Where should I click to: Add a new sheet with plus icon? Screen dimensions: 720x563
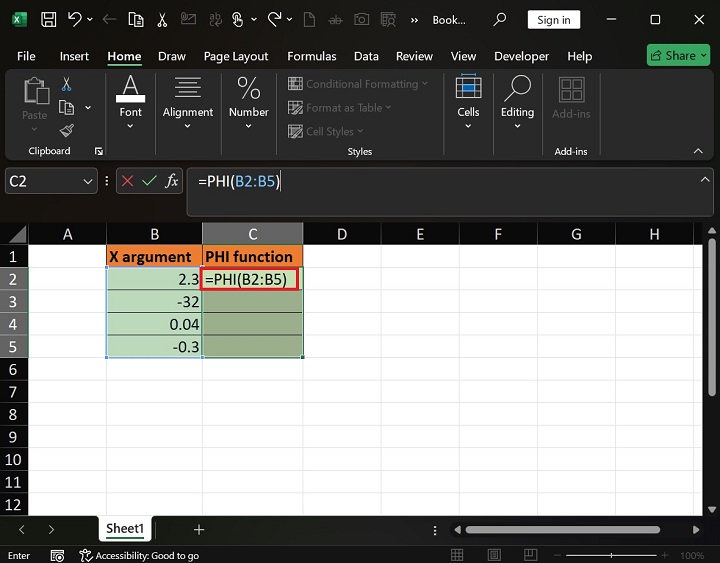(x=199, y=529)
